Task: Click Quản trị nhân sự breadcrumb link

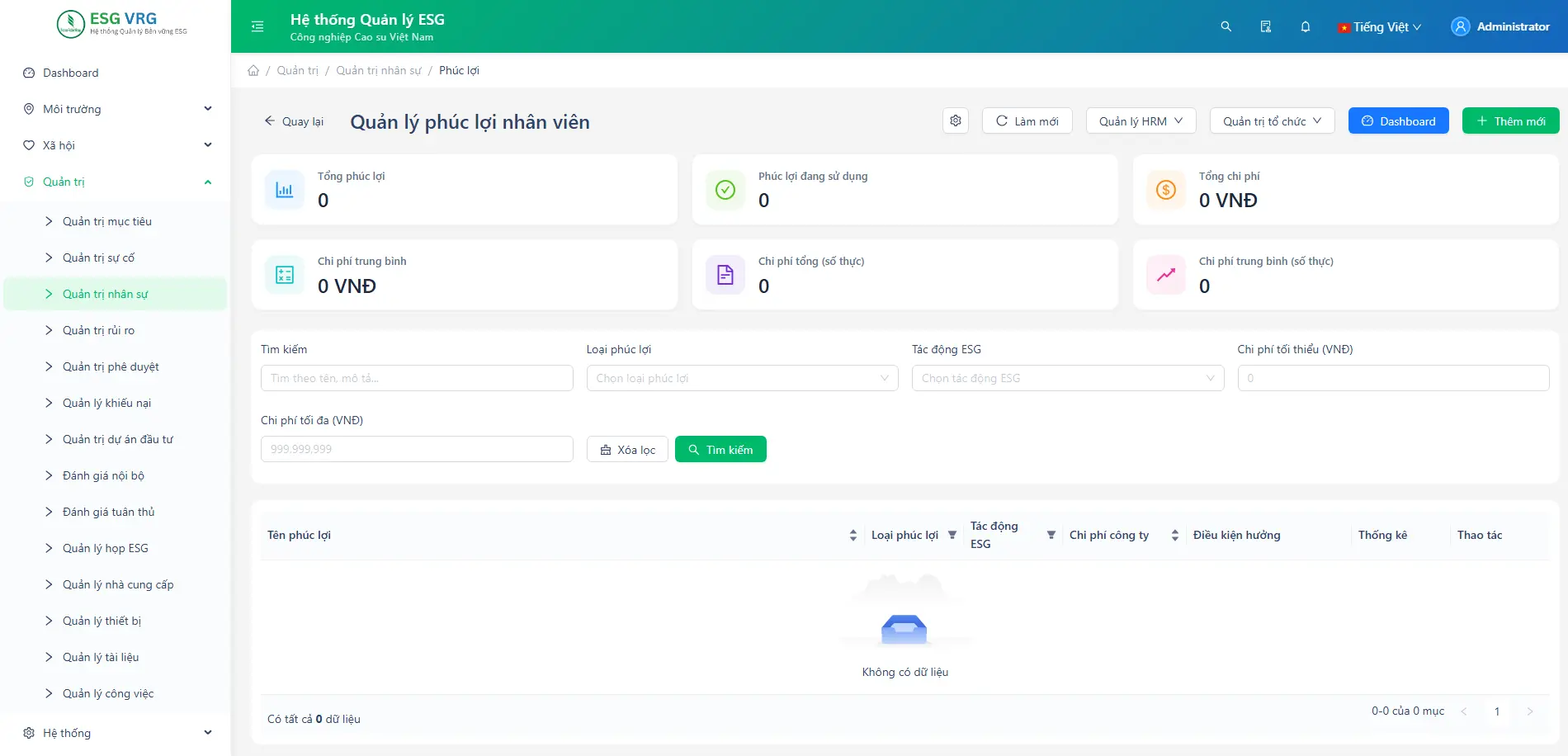Action: click(x=379, y=70)
